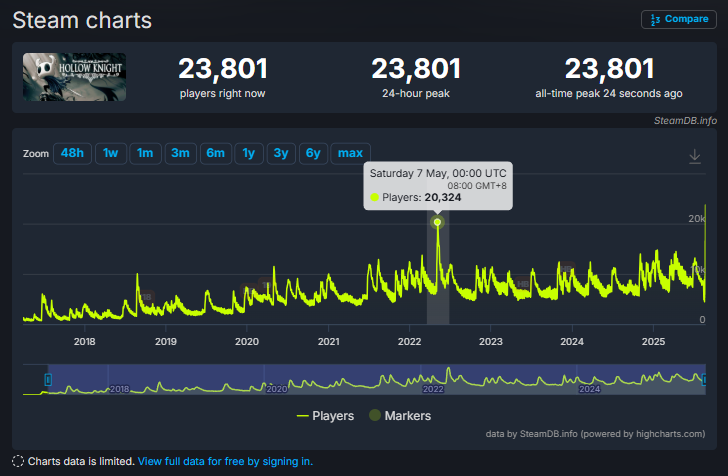Click the left navigator range handle
Screen dimensions: 728x476
point(47,379)
